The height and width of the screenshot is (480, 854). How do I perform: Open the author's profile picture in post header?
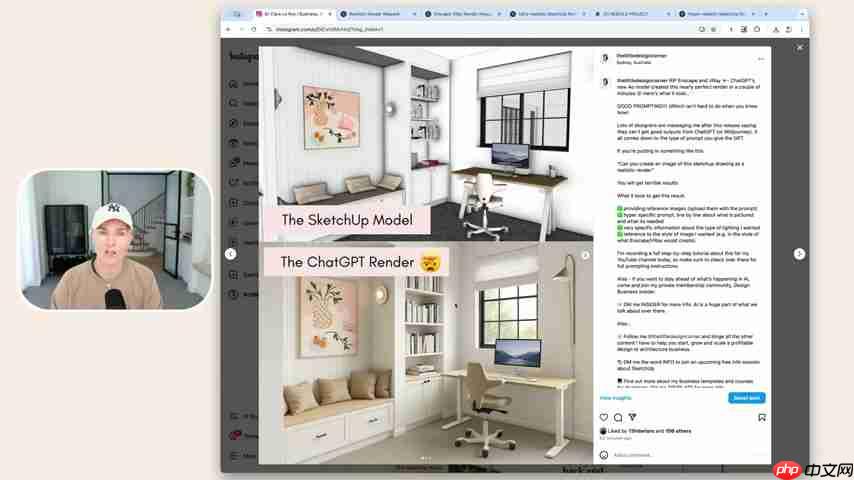pos(605,58)
